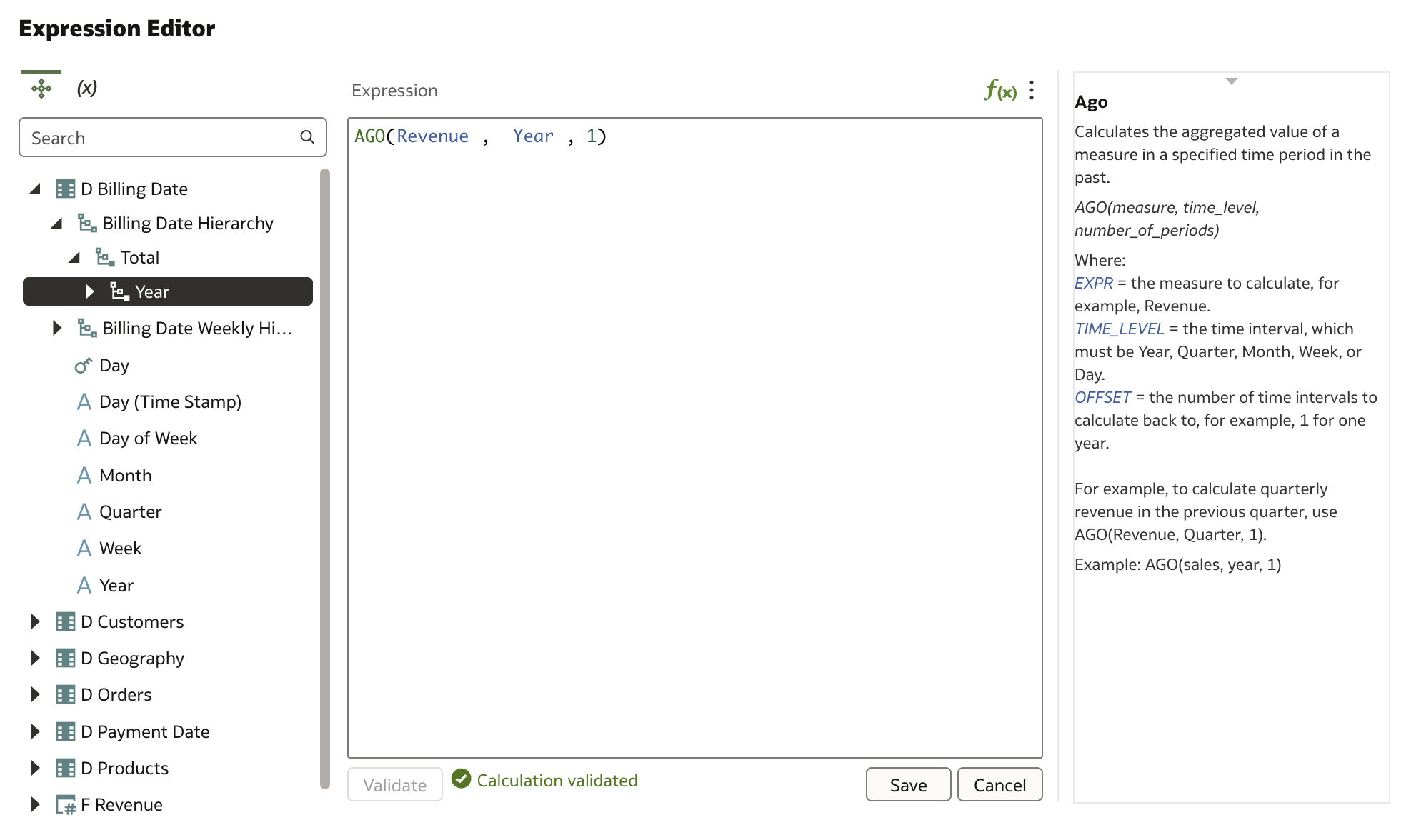1416x840 pixels.
Task: Select the Day (Time Stamp) attribute icon
Action: 84,401
